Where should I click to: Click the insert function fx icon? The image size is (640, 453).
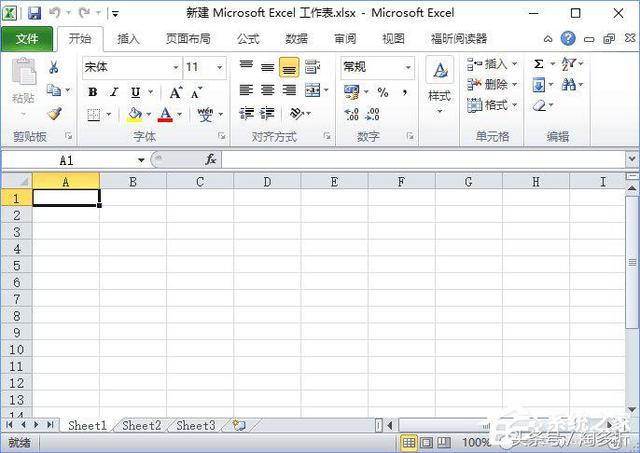coord(210,160)
